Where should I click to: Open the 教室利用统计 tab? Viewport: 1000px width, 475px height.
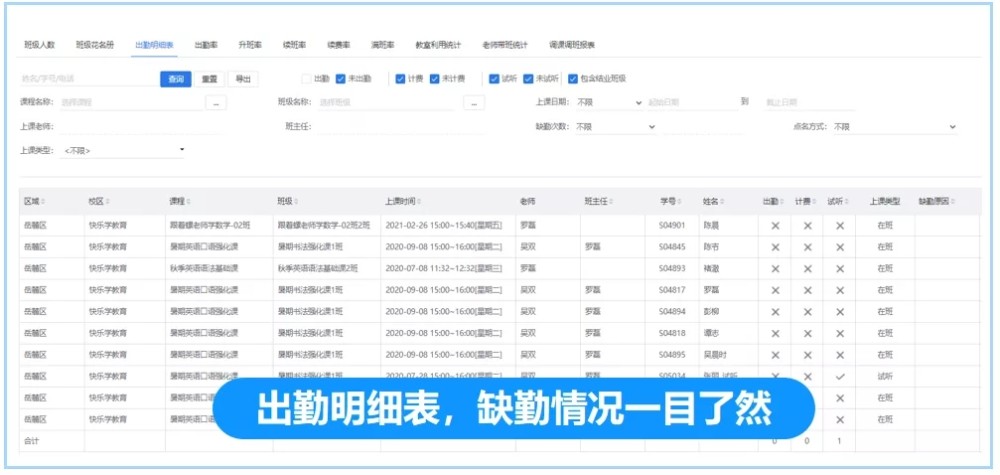[438, 45]
